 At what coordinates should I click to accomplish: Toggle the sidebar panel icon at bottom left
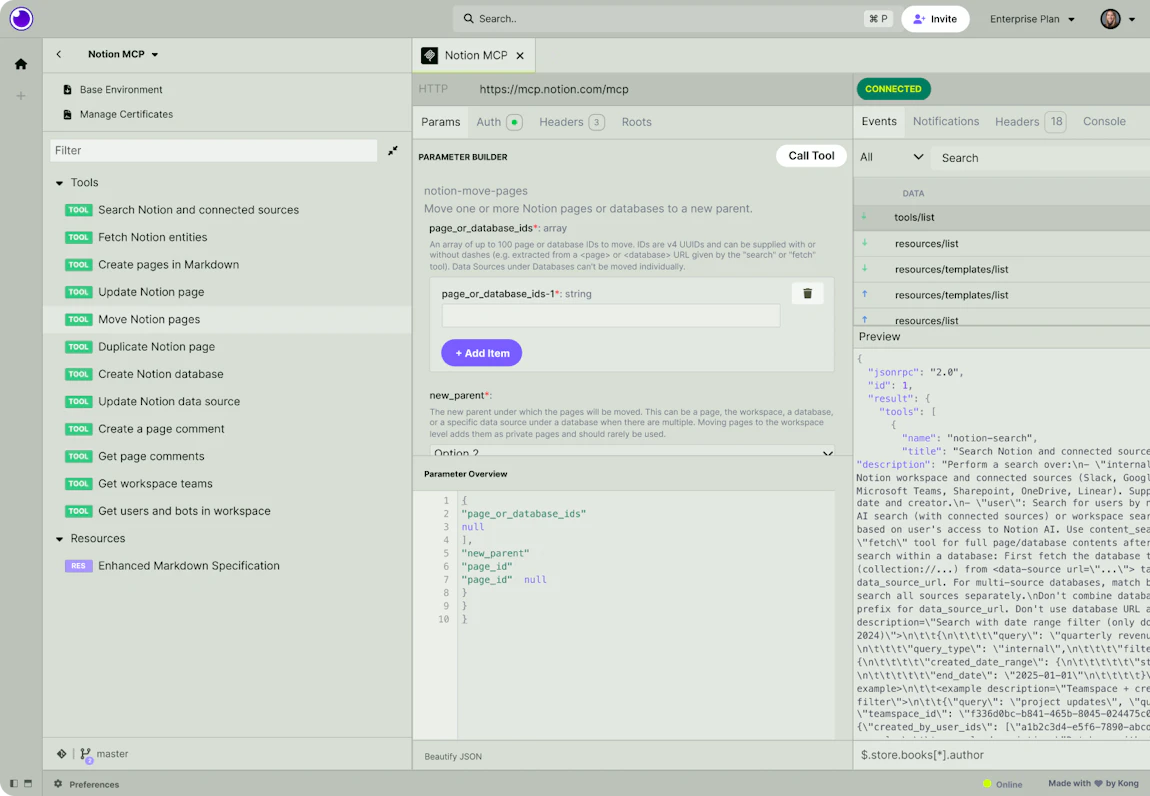click(x=14, y=784)
